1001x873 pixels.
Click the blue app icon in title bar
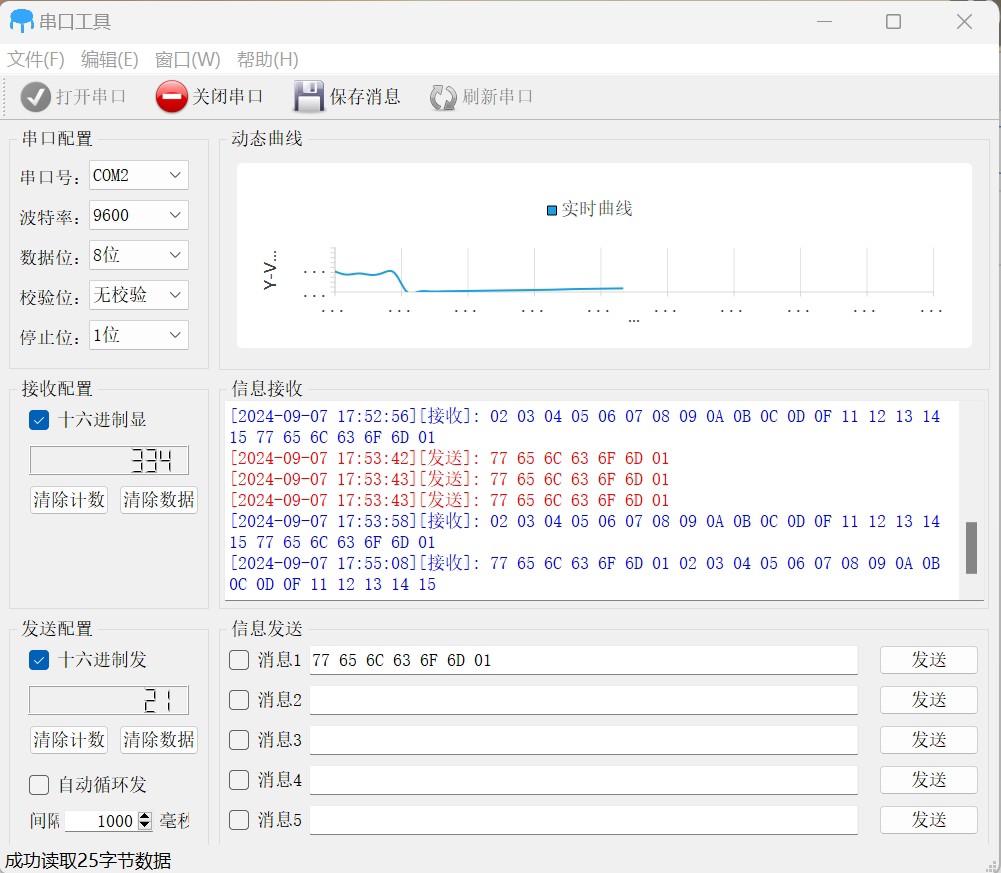[21, 21]
